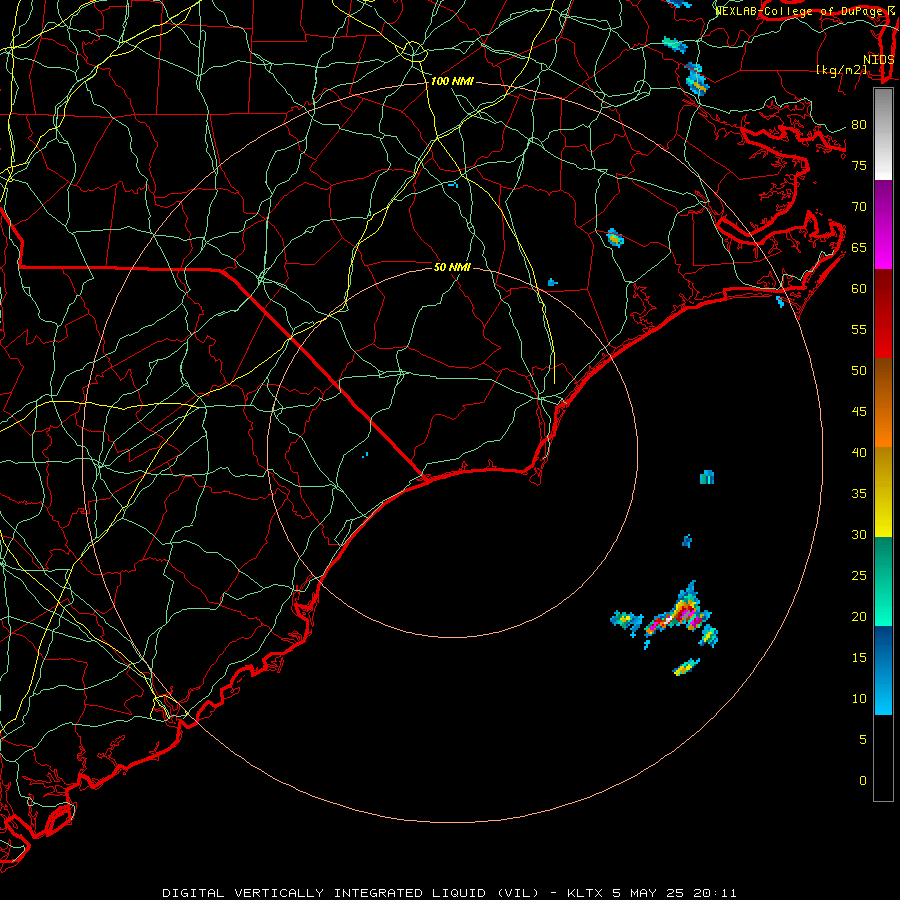The width and height of the screenshot is (900, 900).
Task: Click the "65" value on the scale
Action: coord(859,248)
